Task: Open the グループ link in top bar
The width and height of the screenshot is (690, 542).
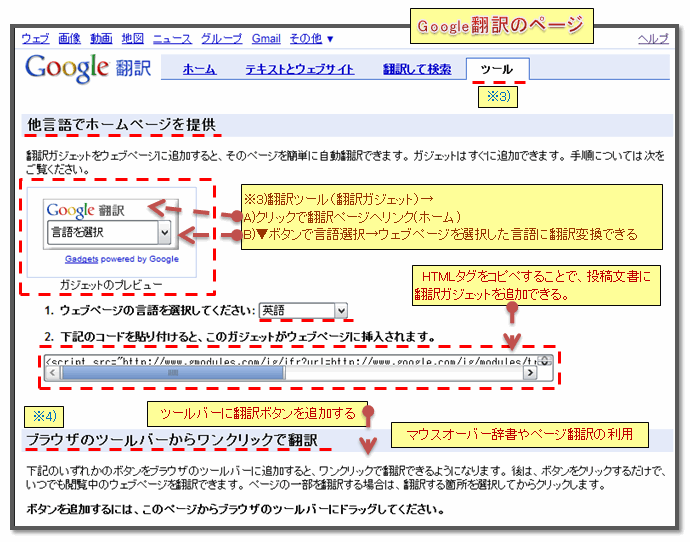Action: click(x=221, y=39)
